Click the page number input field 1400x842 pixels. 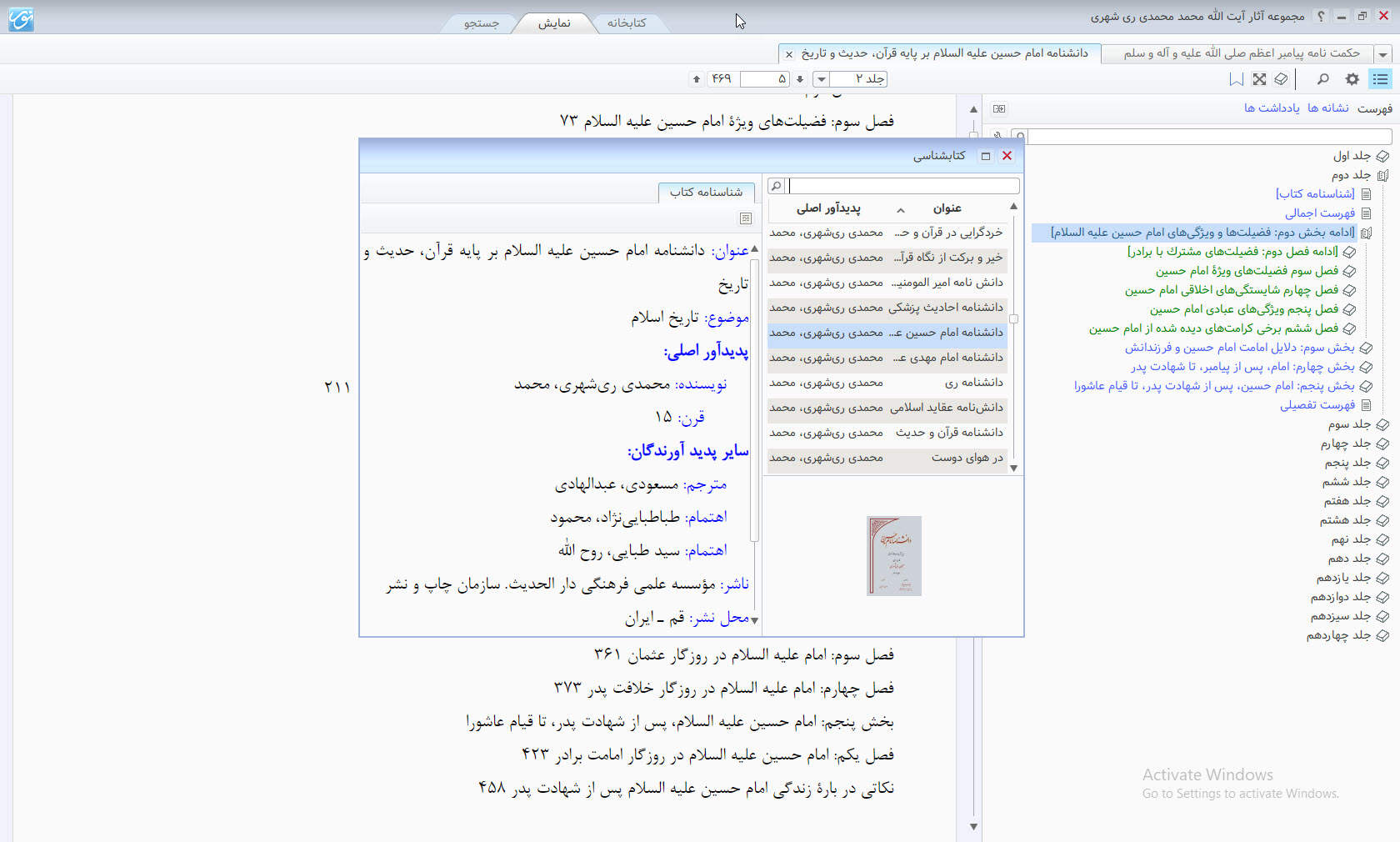pyautogui.click(x=763, y=79)
